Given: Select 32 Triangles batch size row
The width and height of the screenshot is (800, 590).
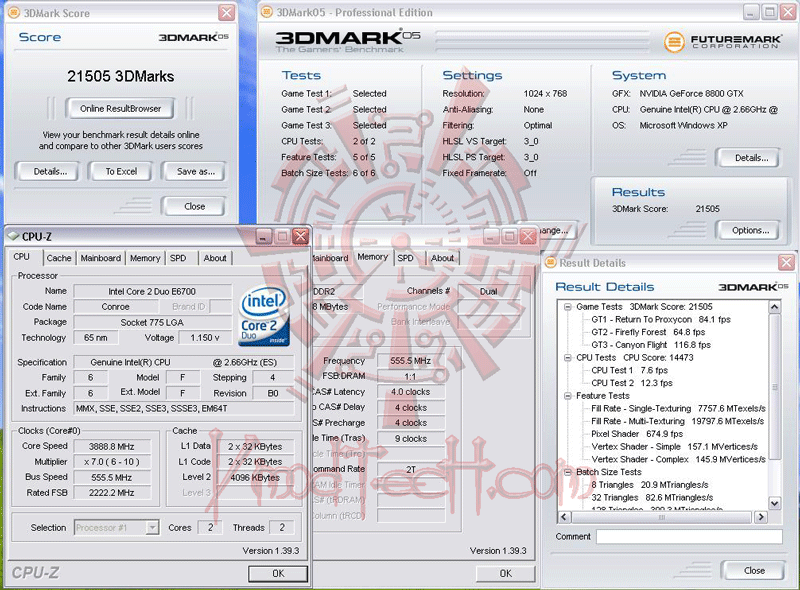Looking at the screenshot, I should coord(652,498).
